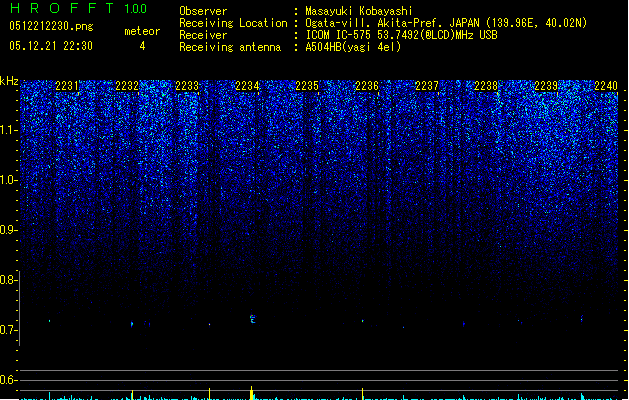629x400 pixels.
Task: Click the 2234 time marker
Action: point(247,86)
